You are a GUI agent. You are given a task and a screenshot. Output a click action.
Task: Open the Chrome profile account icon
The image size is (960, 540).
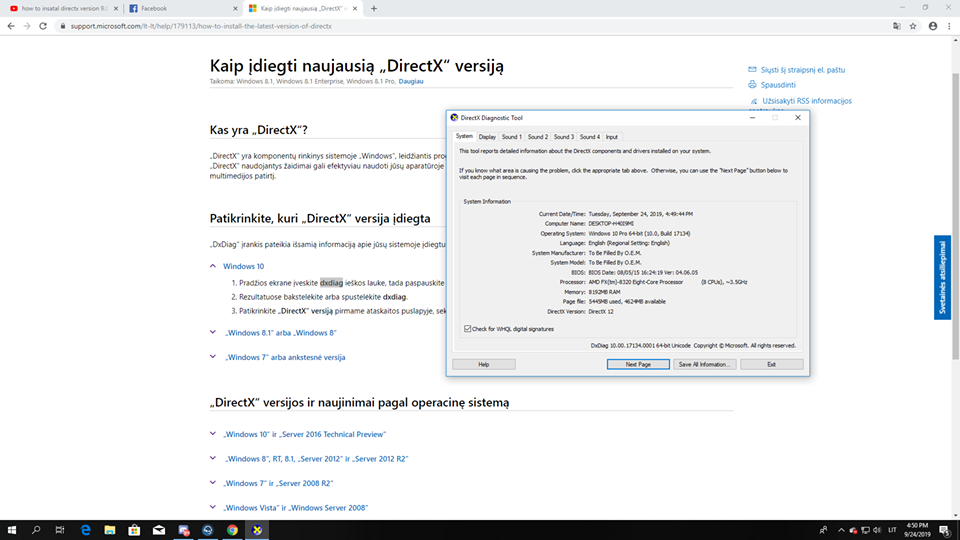[x=932, y=26]
